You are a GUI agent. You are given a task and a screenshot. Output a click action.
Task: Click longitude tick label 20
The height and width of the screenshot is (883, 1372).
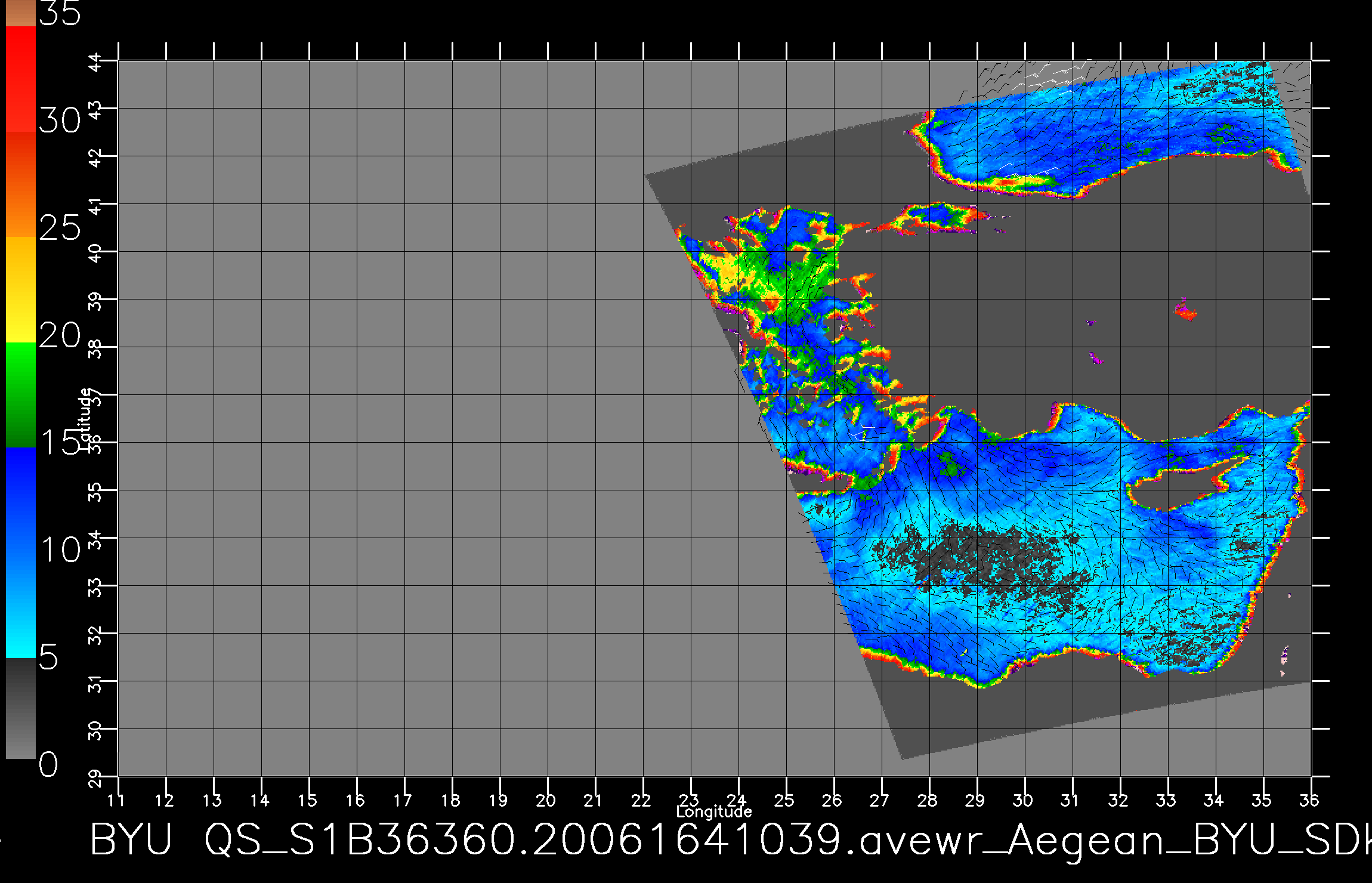pyautogui.click(x=547, y=799)
